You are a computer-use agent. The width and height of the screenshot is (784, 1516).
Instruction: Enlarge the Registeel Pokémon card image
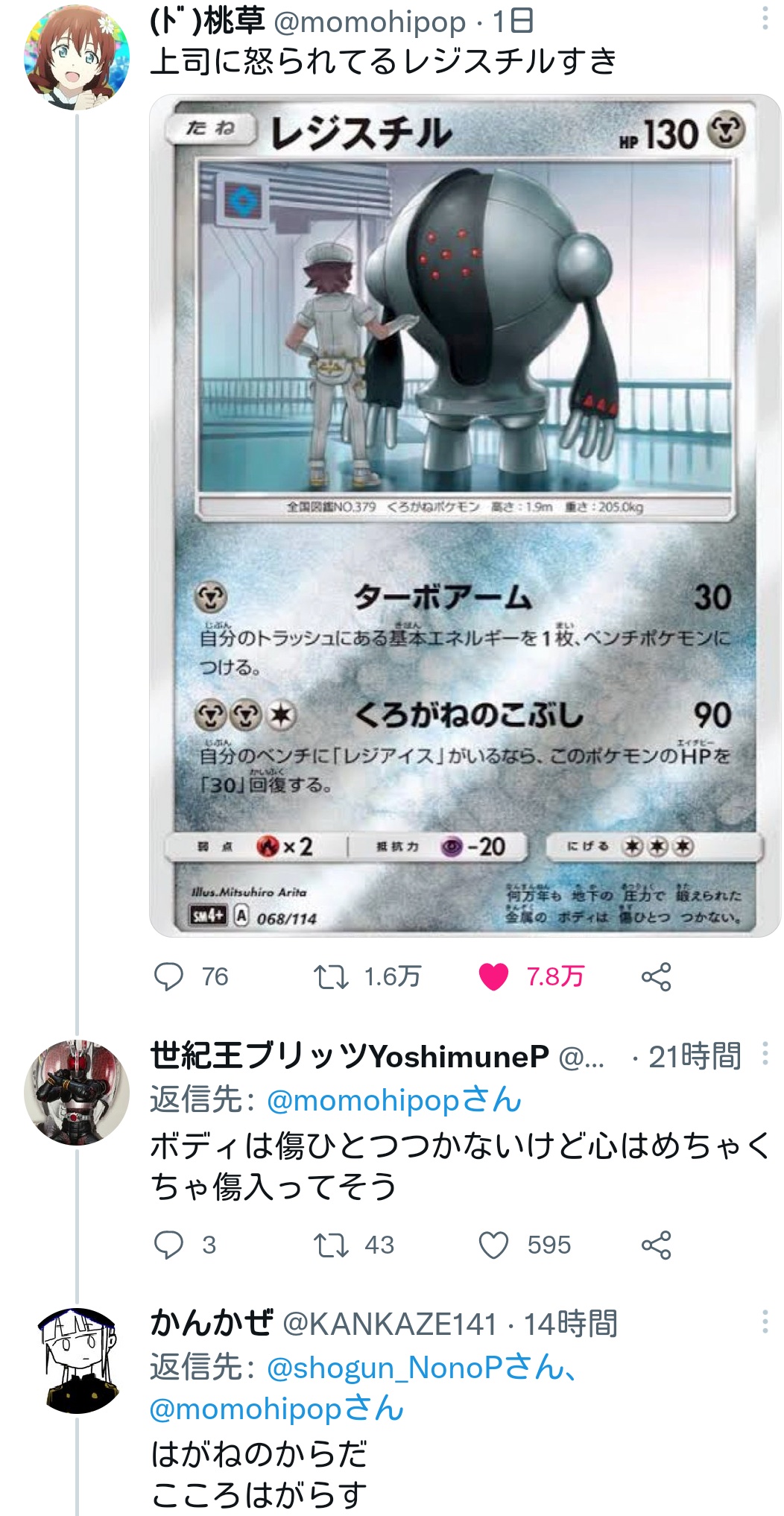(465, 515)
